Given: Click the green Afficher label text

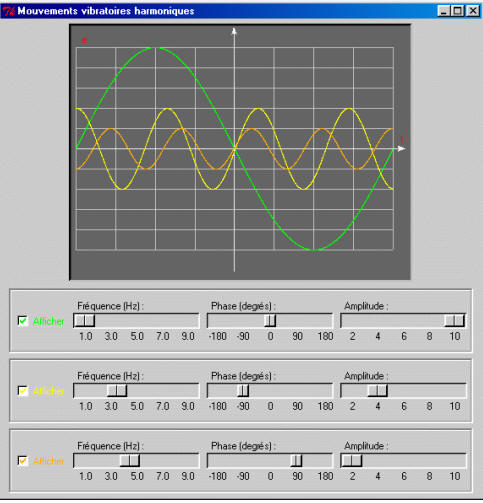Looking at the screenshot, I should [x=48, y=321].
